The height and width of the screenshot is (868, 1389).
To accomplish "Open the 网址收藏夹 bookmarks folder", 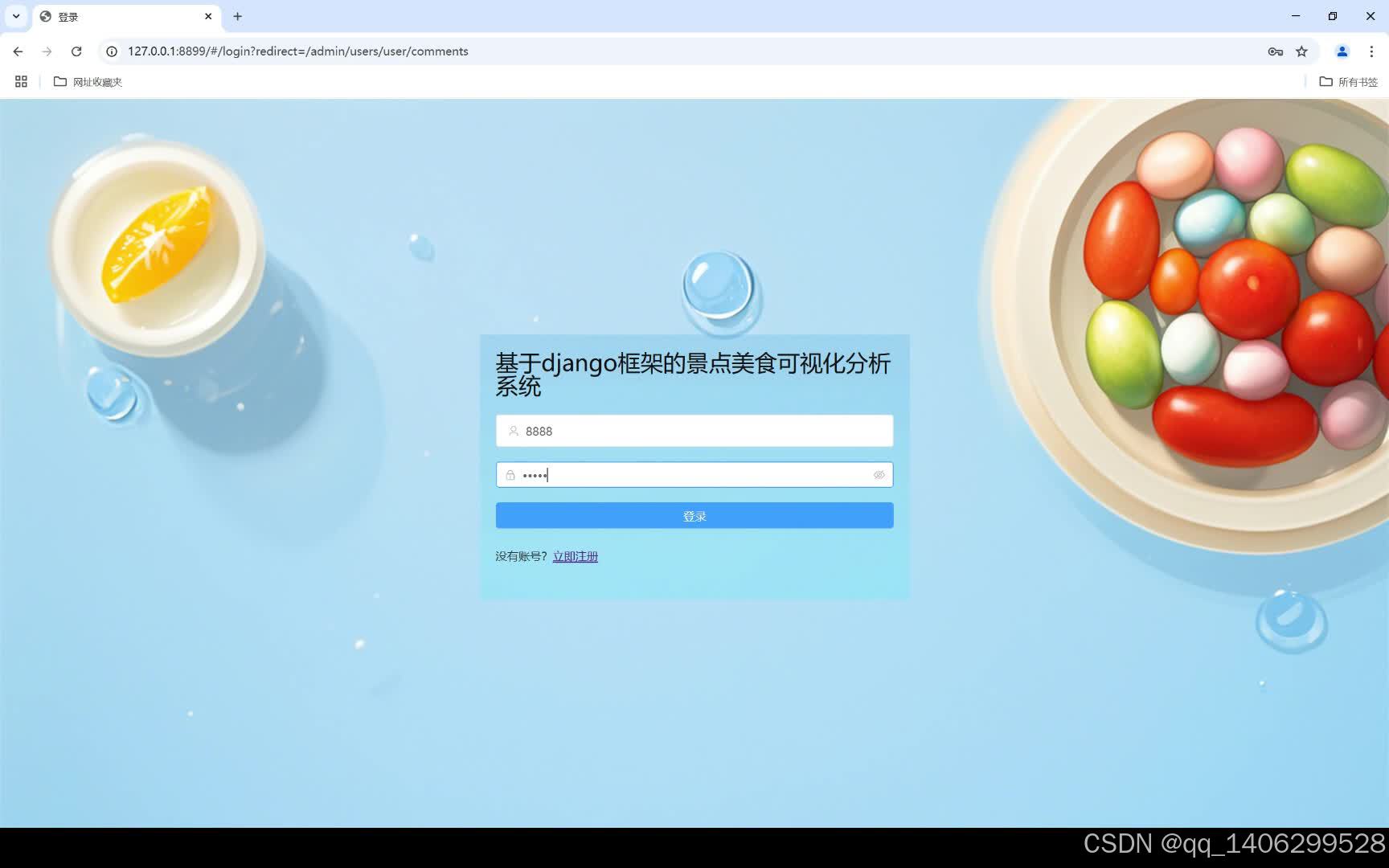I will tap(88, 81).
